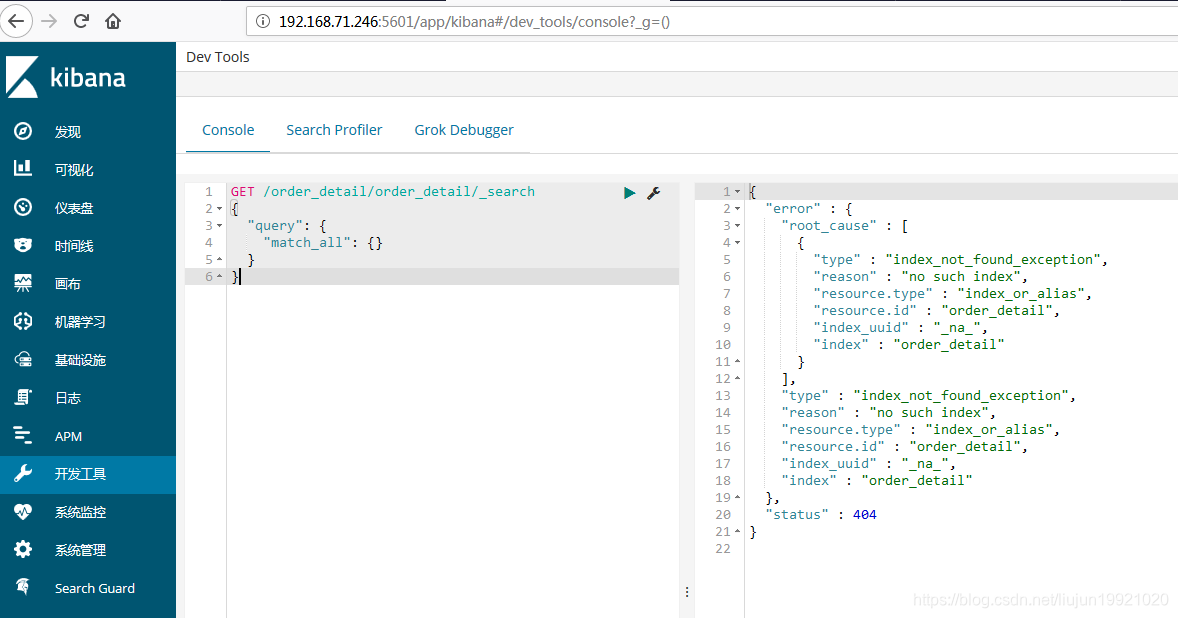Viewport: 1178px width, 618px height.
Task: Click the Kibana logo icon
Action: (x=22, y=77)
